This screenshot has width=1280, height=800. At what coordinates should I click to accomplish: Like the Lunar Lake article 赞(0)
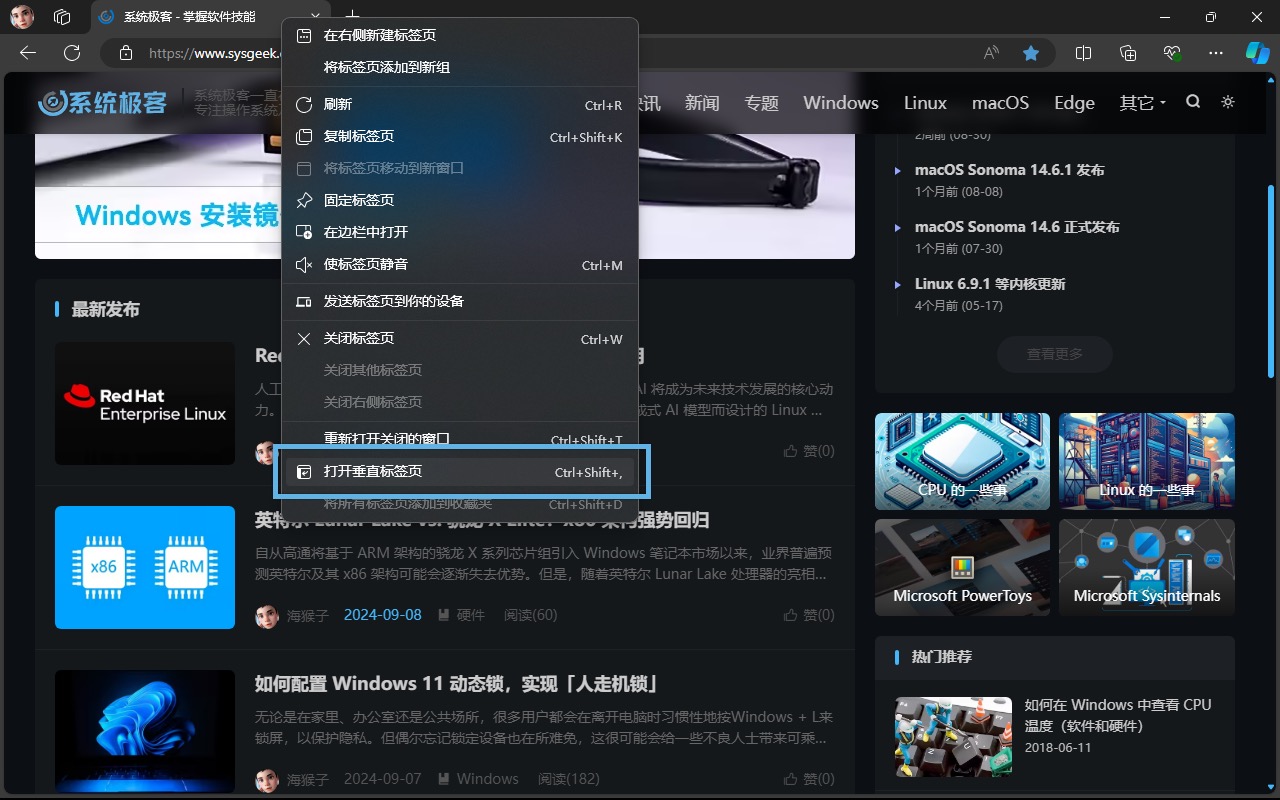809,615
